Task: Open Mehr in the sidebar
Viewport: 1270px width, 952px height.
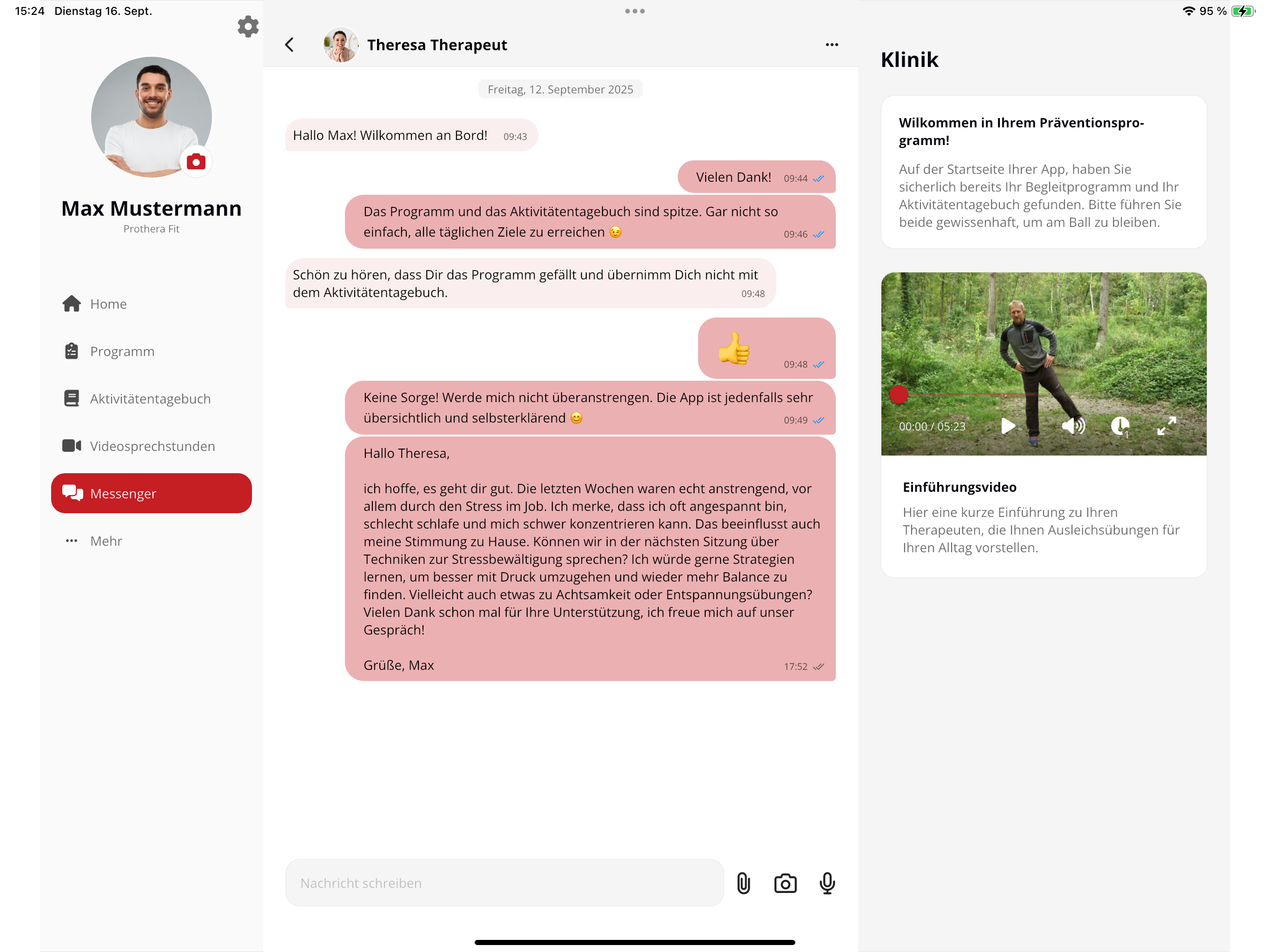Action: [x=152, y=541]
